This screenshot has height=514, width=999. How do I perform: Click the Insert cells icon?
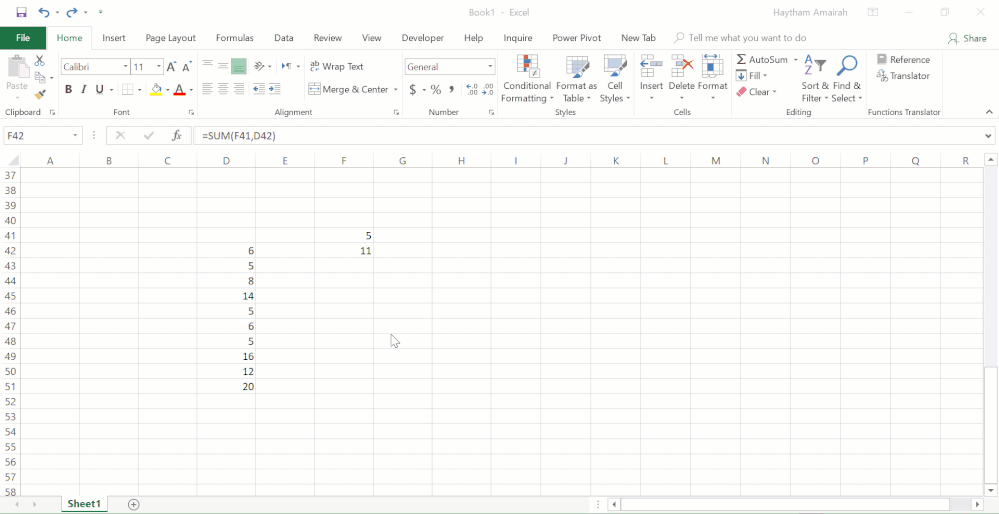651,66
